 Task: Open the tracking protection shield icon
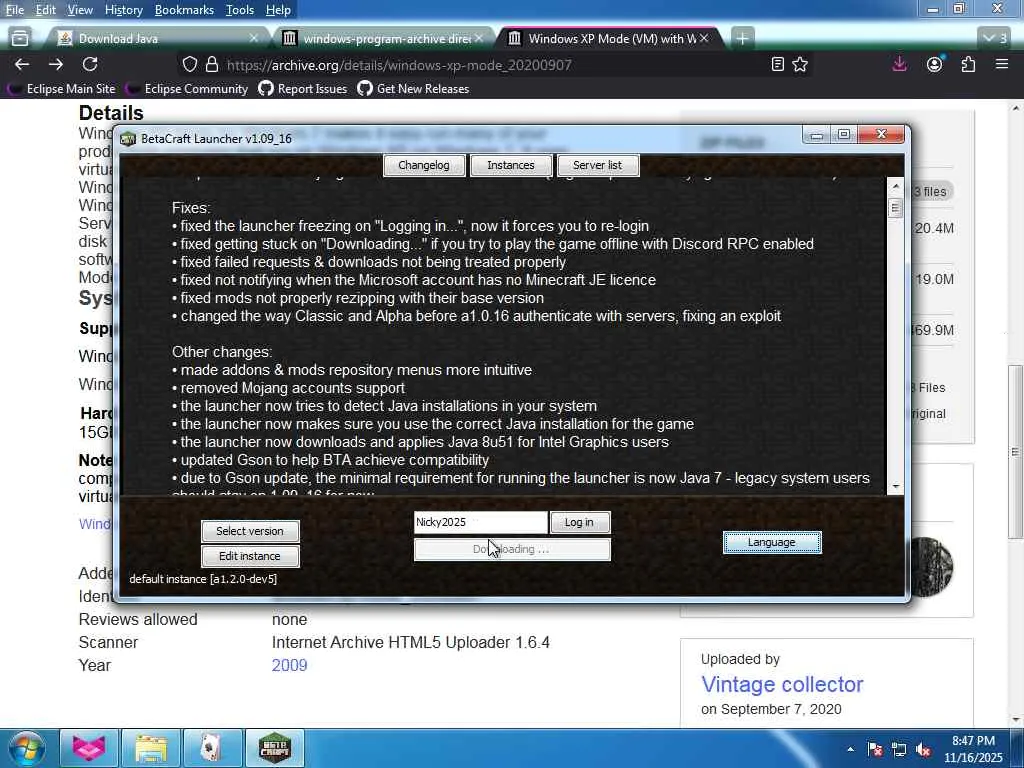189,65
